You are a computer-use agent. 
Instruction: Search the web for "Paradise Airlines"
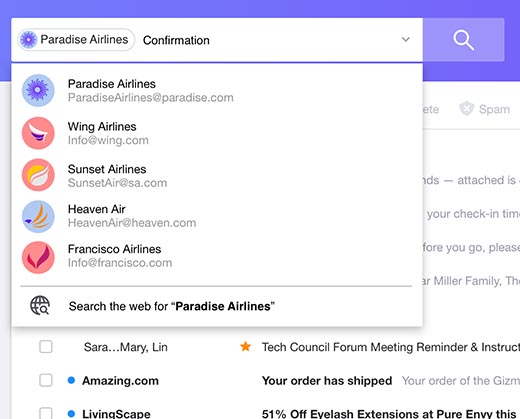[x=217, y=306]
